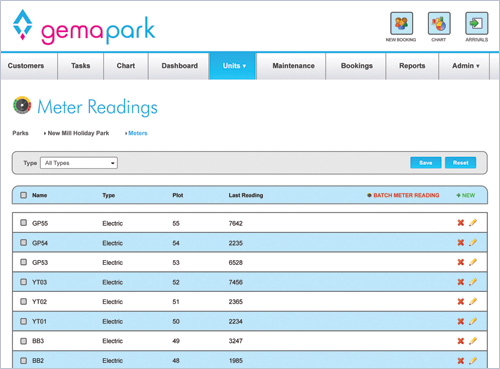The image size is (500, 369).
Task: Delete the BB3 meter
Action: (461, 341)
